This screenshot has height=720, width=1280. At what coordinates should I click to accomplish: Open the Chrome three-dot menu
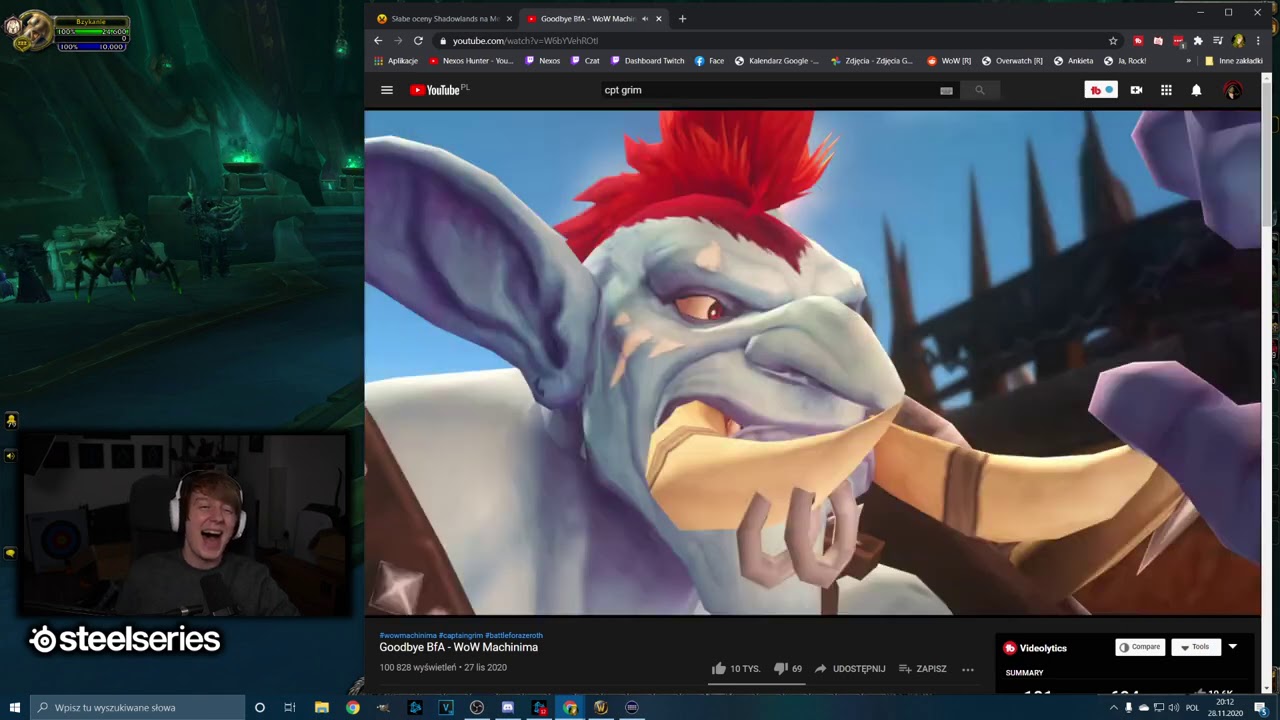point(1258,41)
